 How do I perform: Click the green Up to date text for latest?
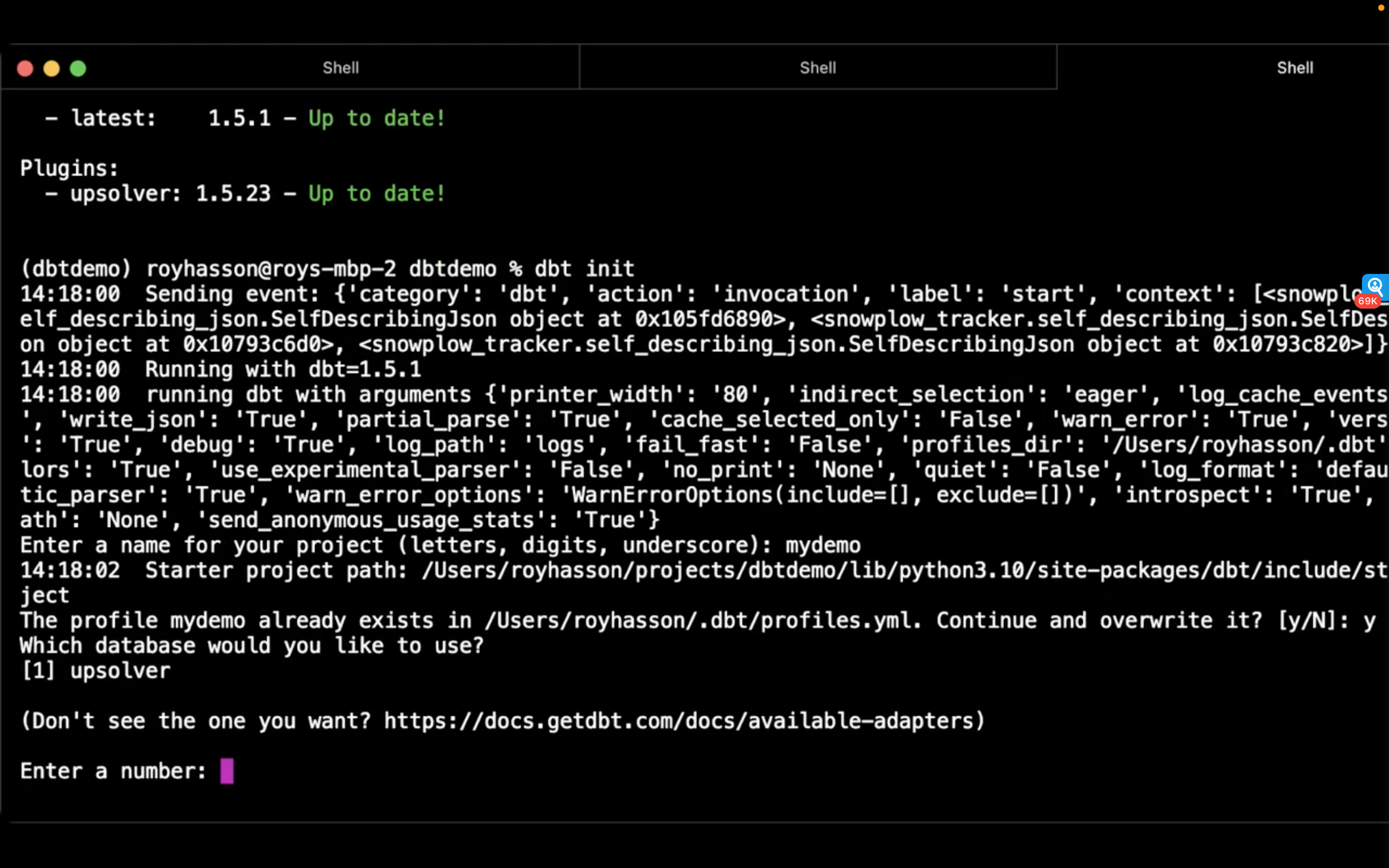click(376, 118)
